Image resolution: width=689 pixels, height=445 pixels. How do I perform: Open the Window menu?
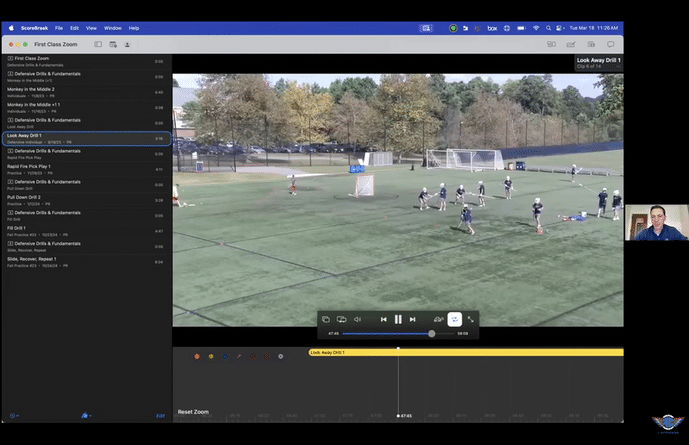pos(113,28)
